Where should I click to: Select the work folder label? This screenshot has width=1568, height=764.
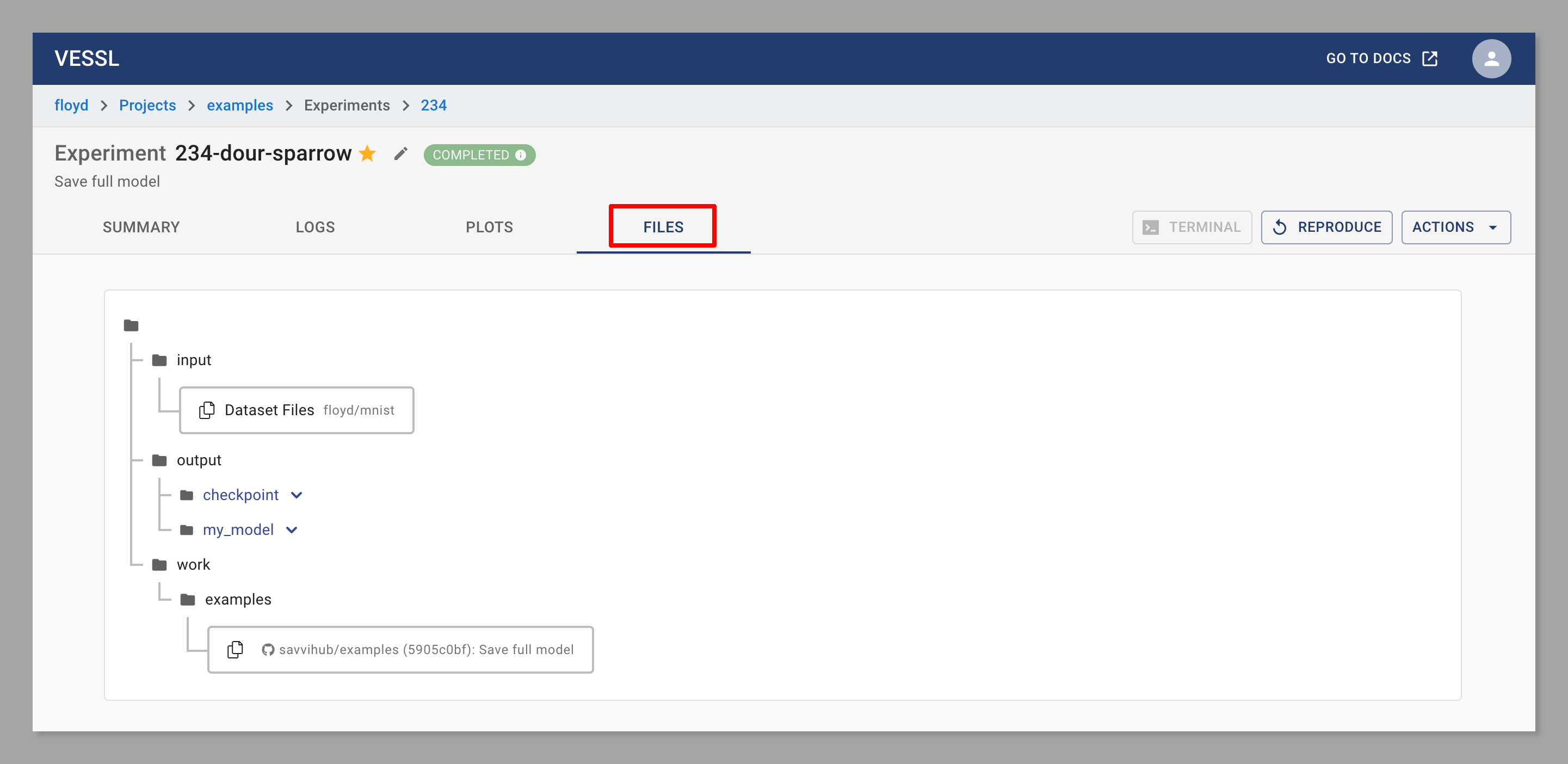click(193, 564)
